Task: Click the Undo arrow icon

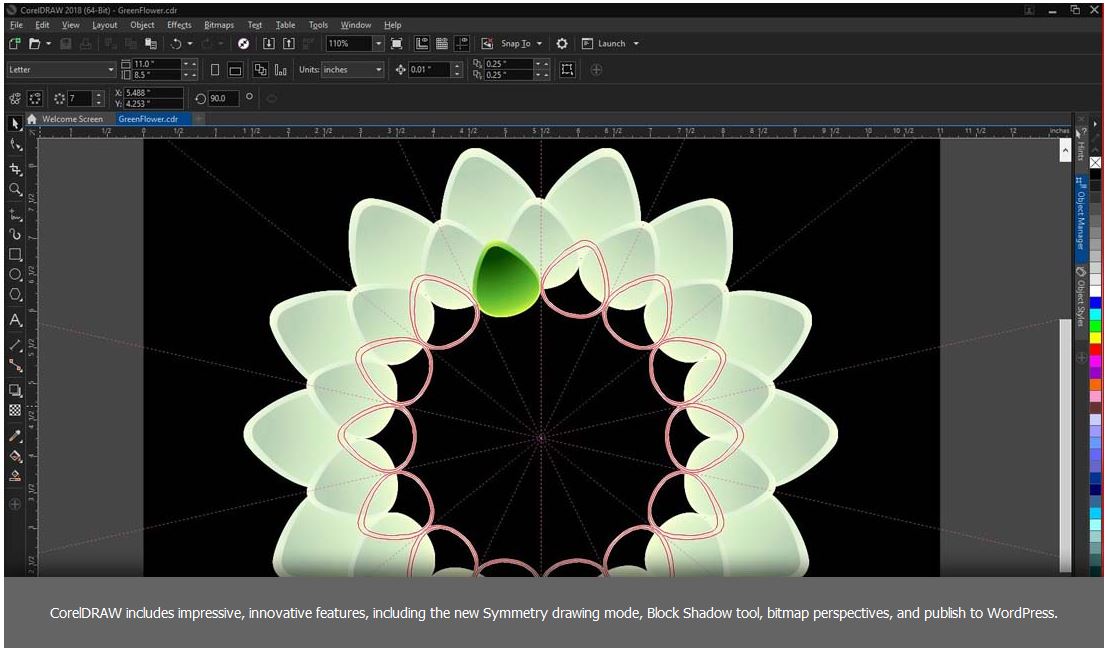Action: click(176, 44)
